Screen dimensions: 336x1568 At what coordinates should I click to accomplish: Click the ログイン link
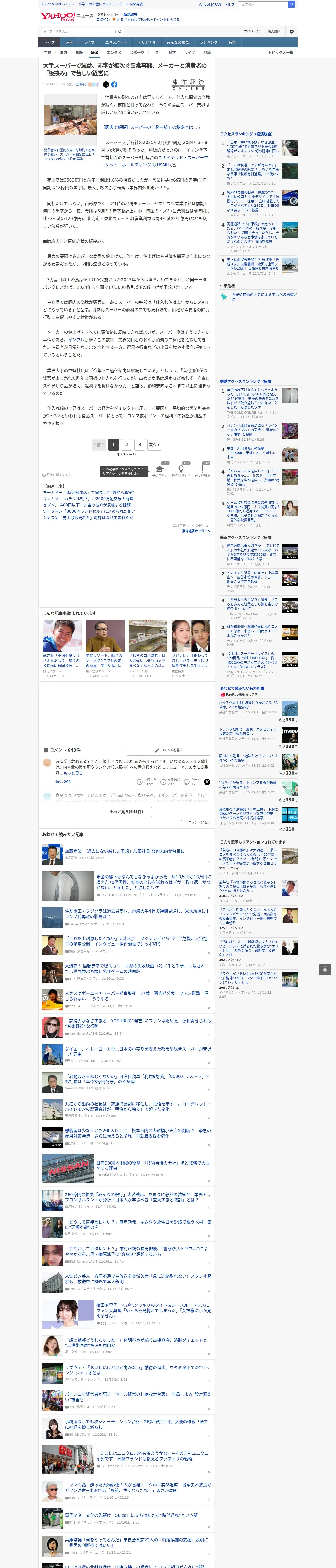click(x=103, y=20)
